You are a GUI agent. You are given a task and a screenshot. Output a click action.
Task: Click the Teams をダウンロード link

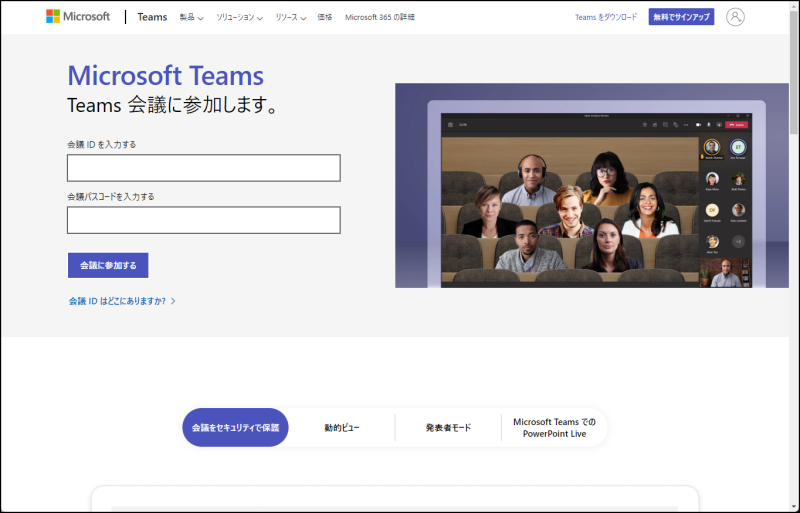pos(606,17)
